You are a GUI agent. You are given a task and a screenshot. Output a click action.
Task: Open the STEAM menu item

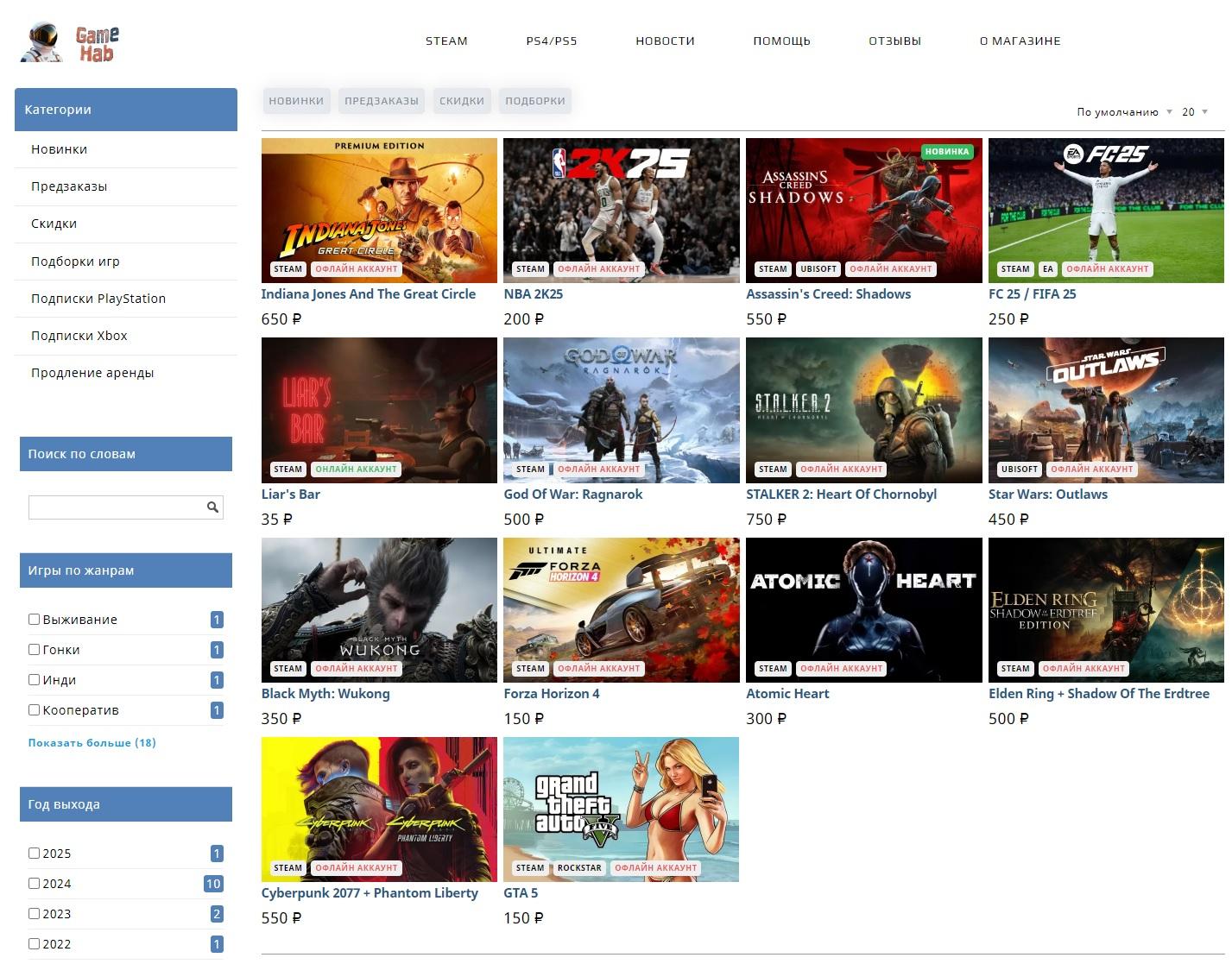tap(446, 41)
